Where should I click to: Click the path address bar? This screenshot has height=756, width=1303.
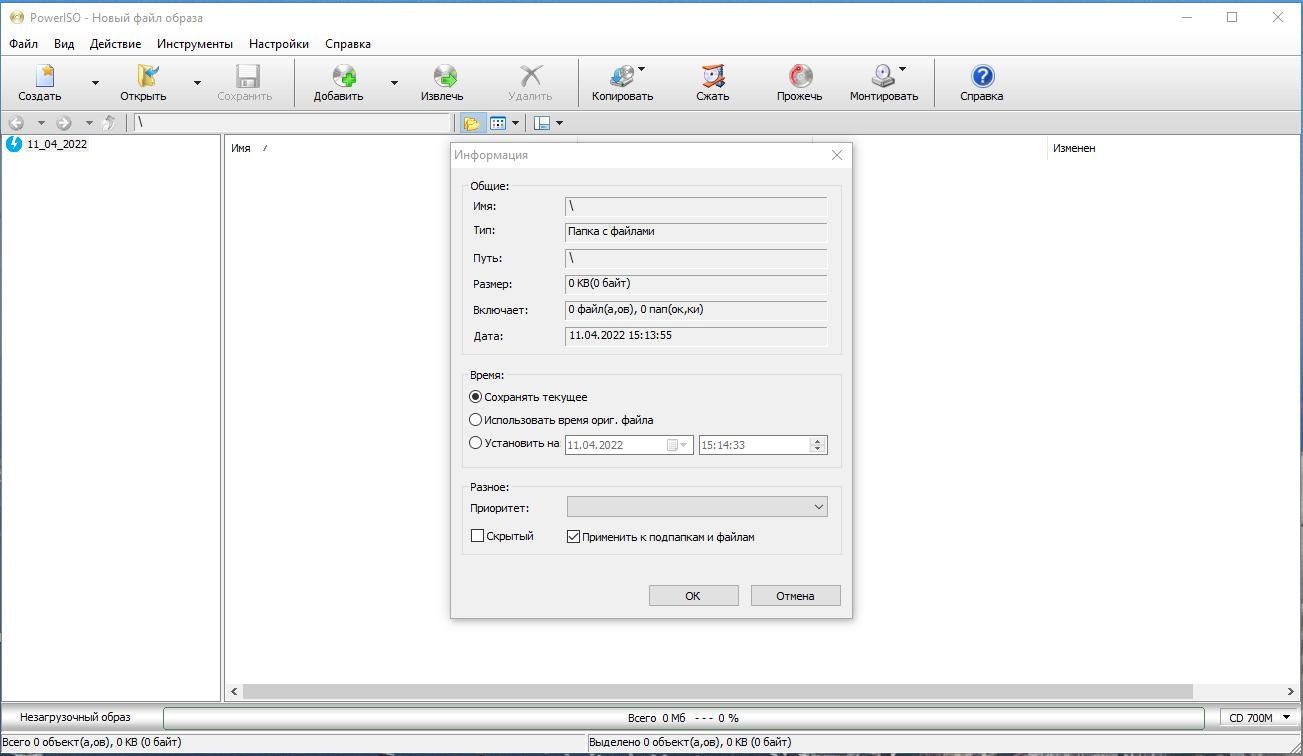(292, 123)
